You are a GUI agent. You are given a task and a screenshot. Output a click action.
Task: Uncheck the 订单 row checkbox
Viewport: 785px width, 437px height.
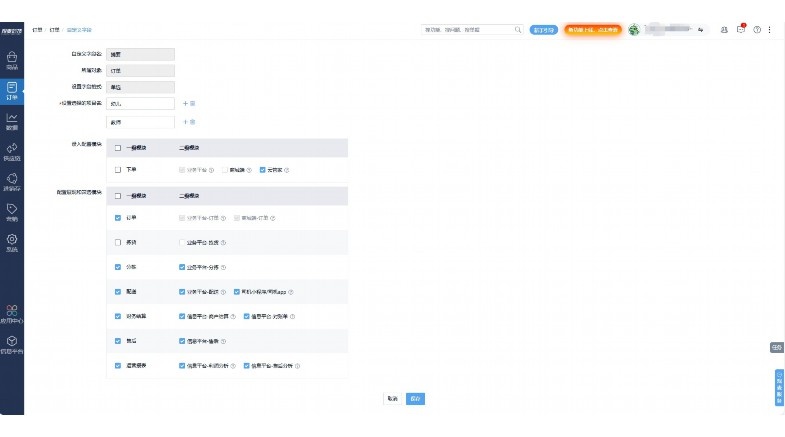tap(118, 218)
